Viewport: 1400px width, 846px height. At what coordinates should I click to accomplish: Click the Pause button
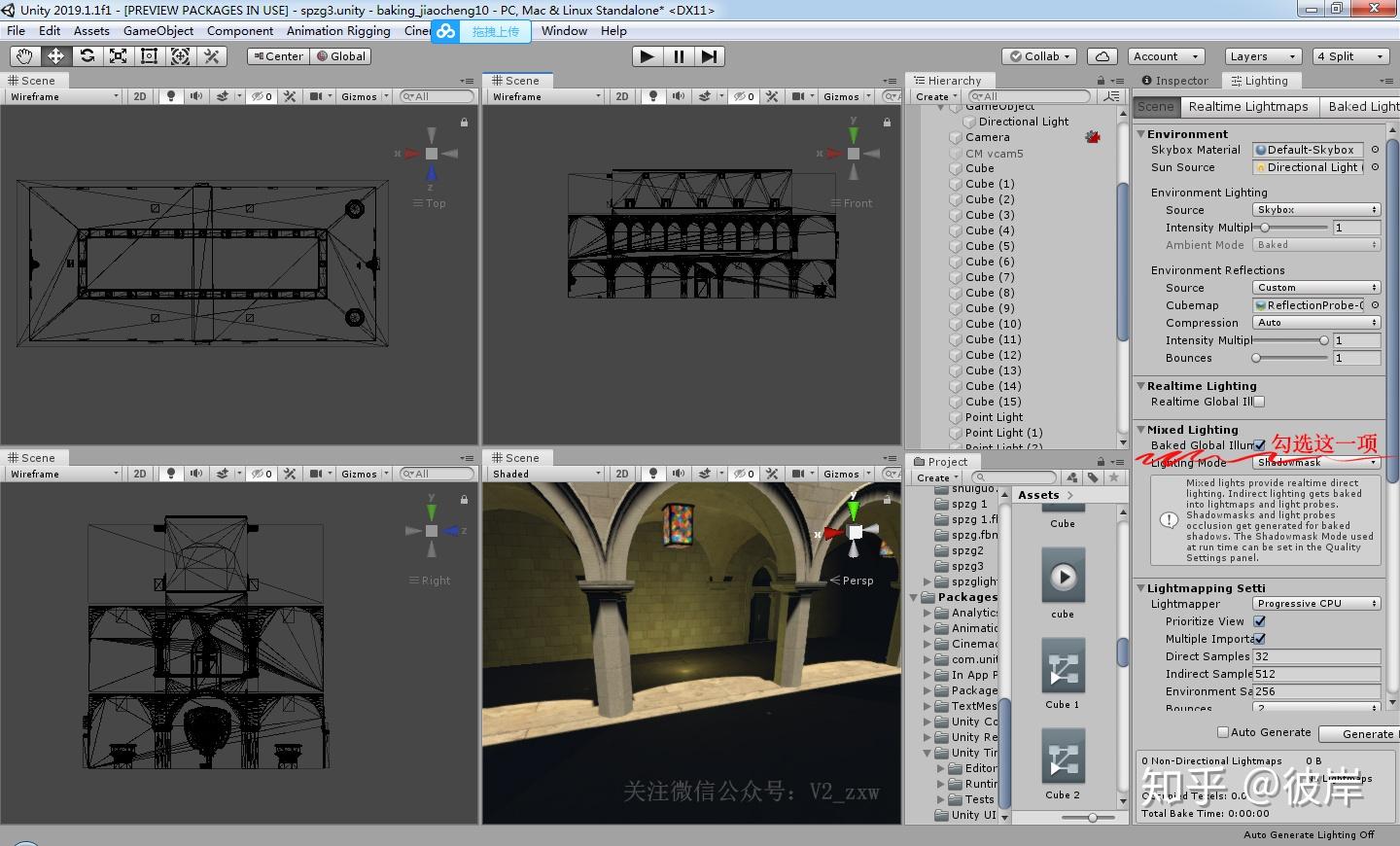point(679,56)
